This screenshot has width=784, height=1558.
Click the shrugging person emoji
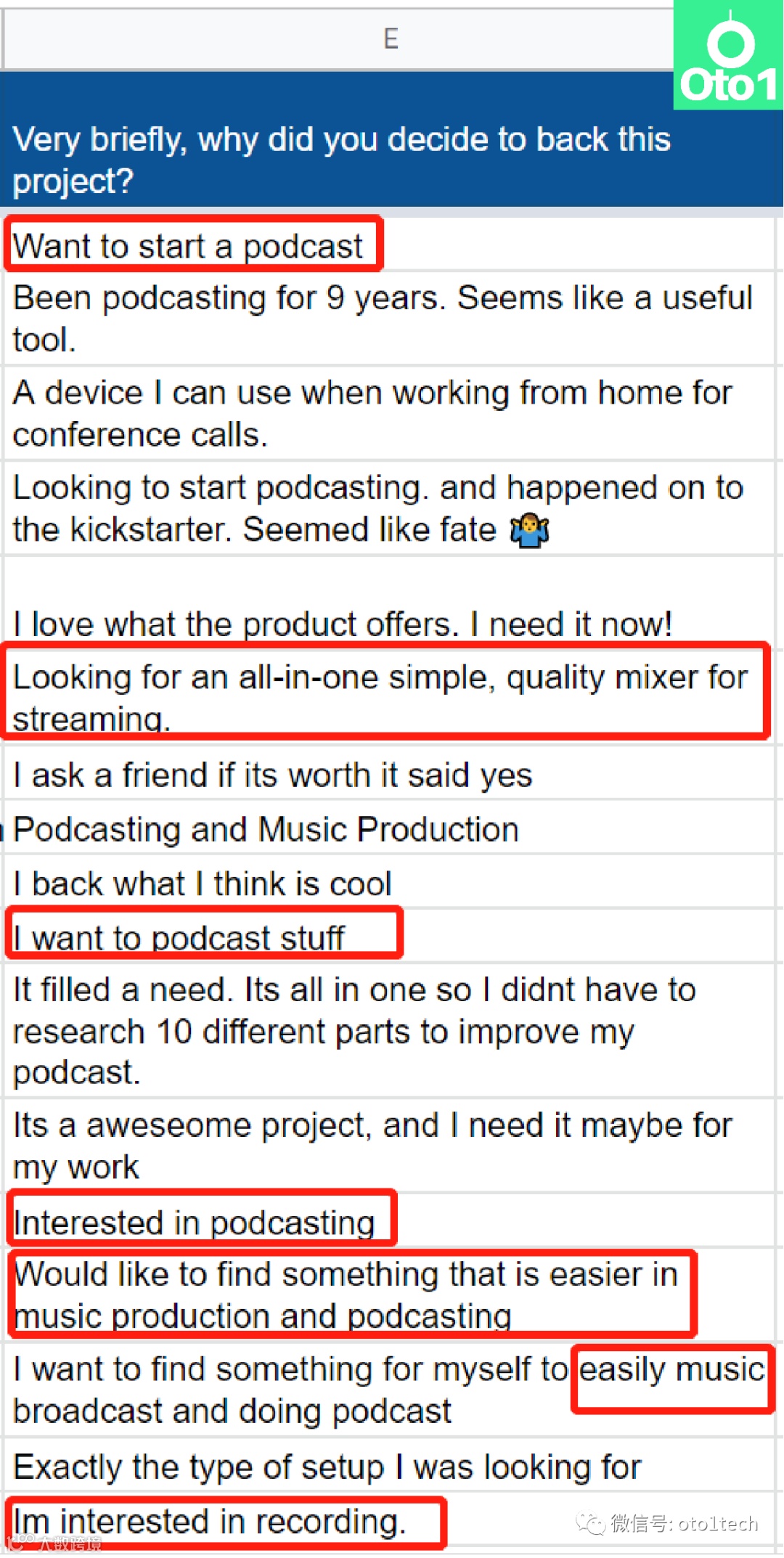tap(530, 530)
